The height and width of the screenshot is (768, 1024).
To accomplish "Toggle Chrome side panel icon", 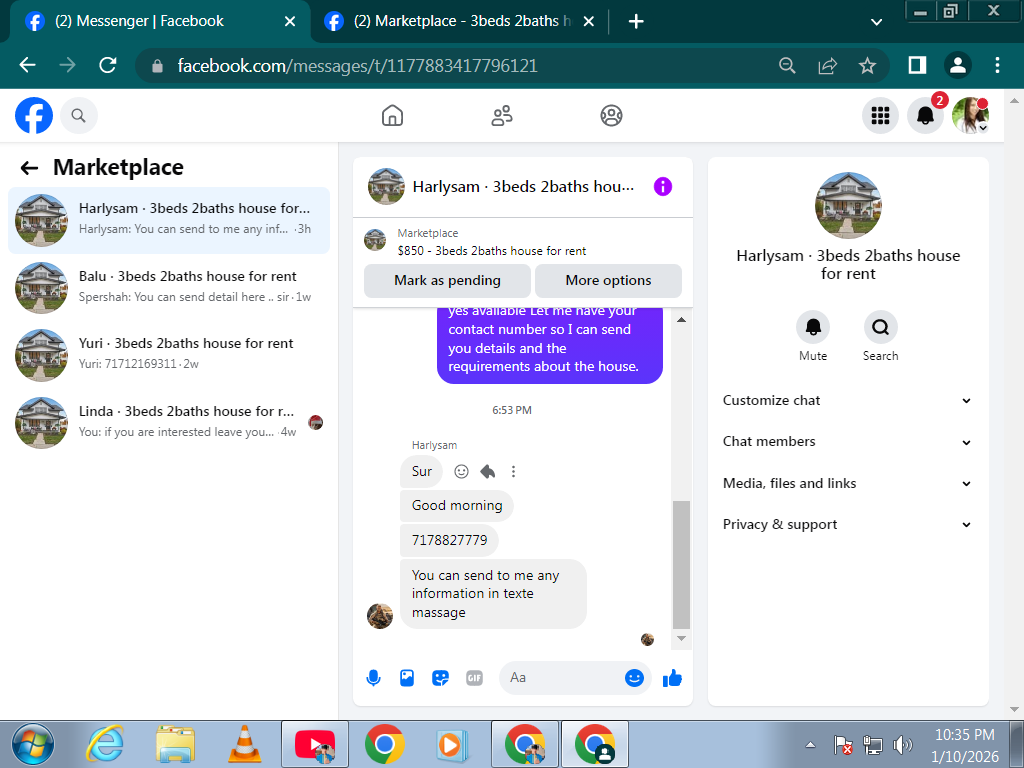I will click(917, 65).
